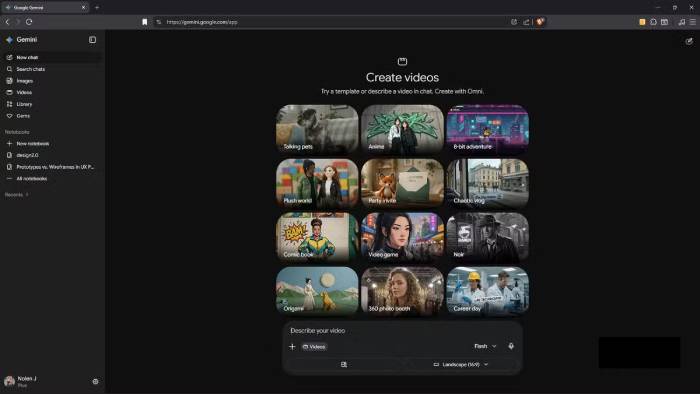Choose the Anime video template
Viewport: 700px width, 394px height.
point(402,129)
